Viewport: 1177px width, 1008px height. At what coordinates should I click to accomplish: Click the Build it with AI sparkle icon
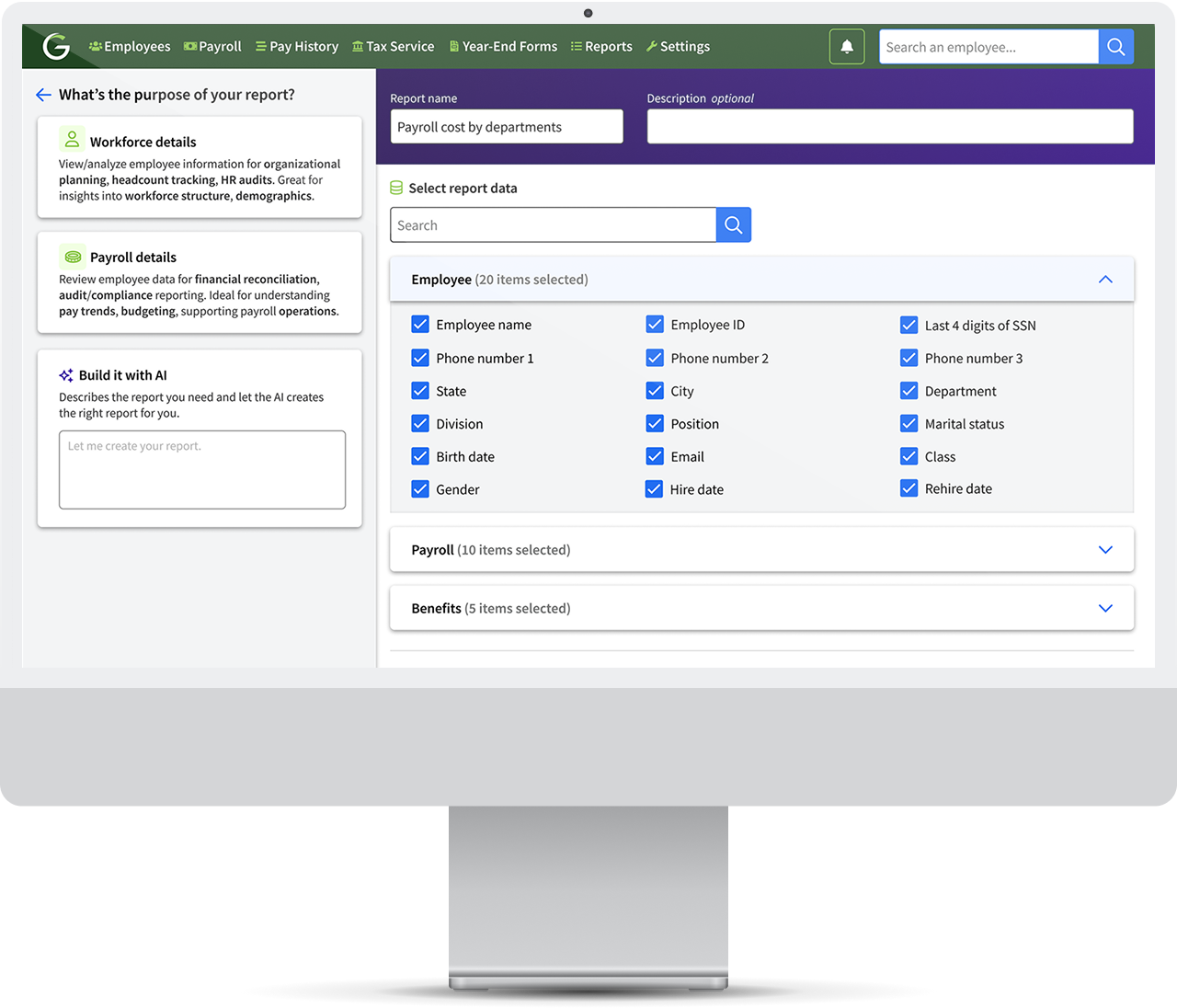coord(66,375)
